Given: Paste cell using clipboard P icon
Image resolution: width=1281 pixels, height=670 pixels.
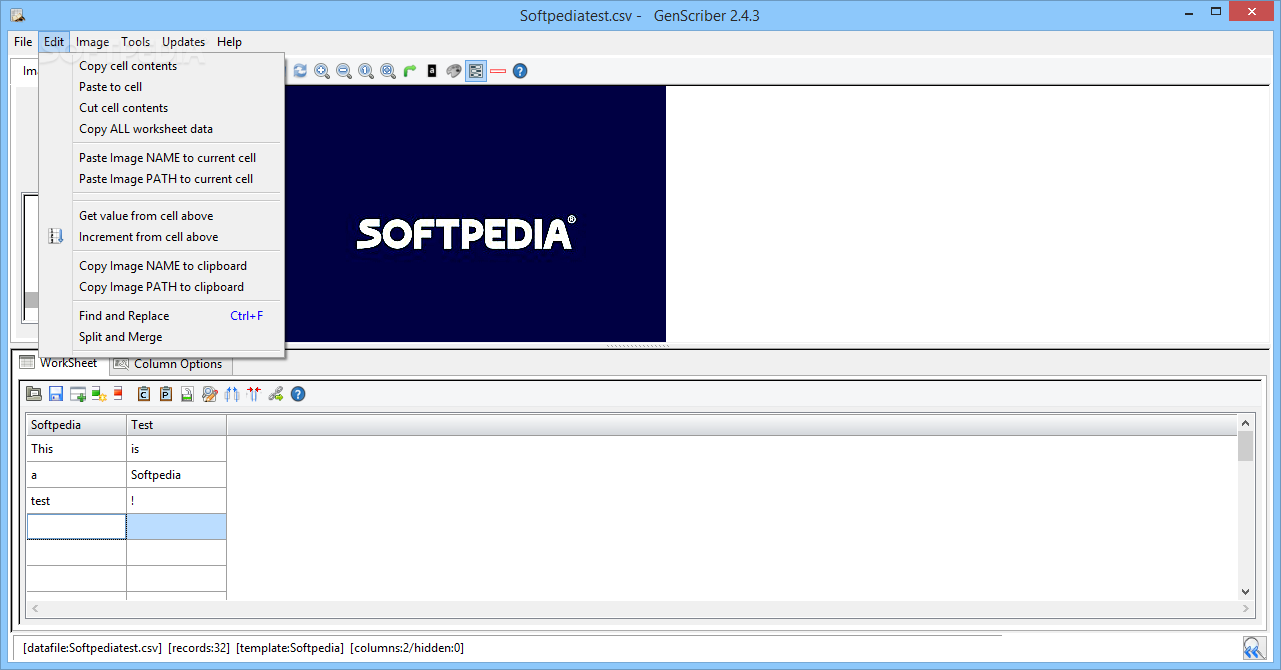Looking at the screenshot, I should [x=166, y=394].
